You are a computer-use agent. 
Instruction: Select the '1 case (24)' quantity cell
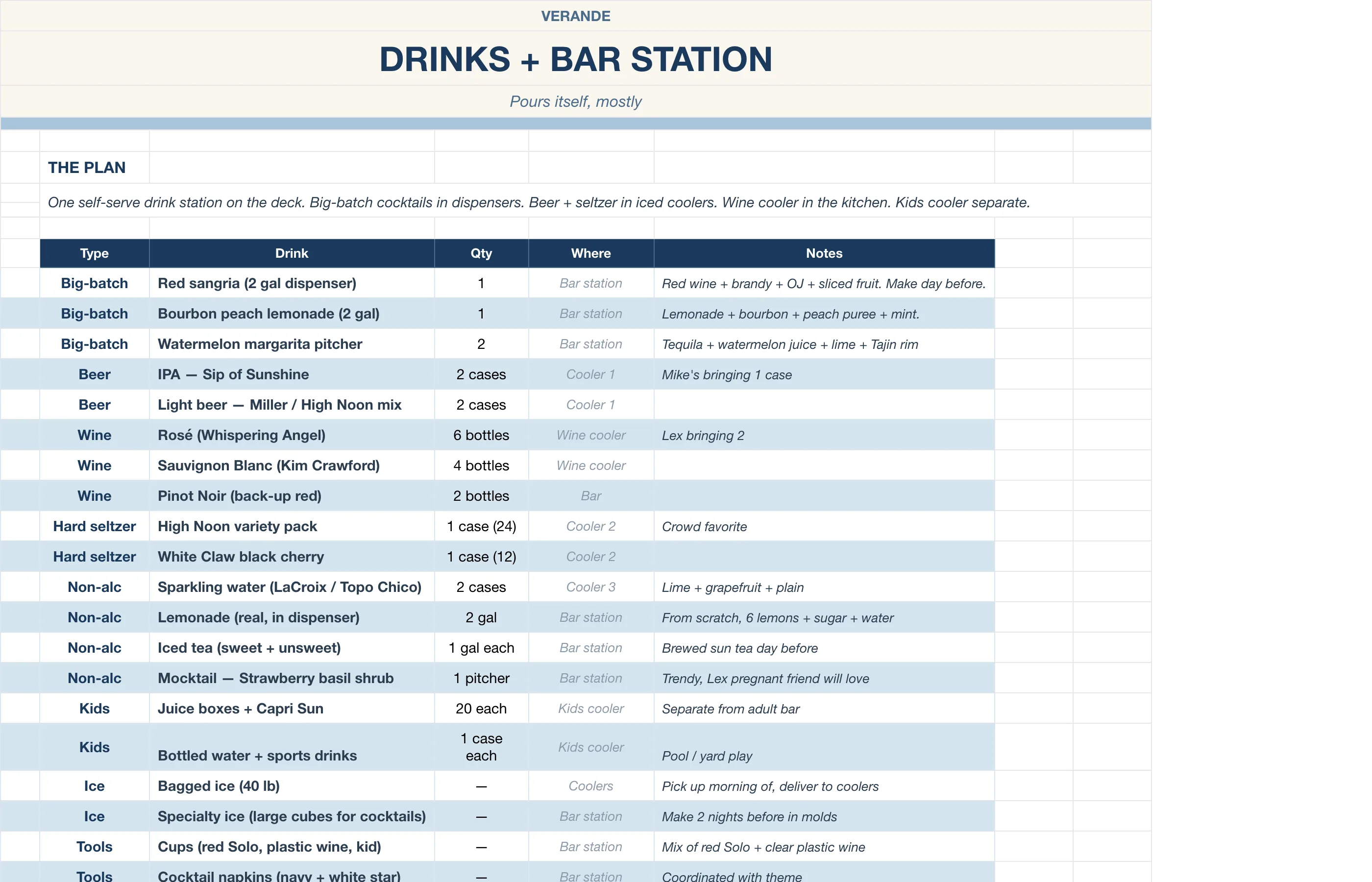coord(481,526)
